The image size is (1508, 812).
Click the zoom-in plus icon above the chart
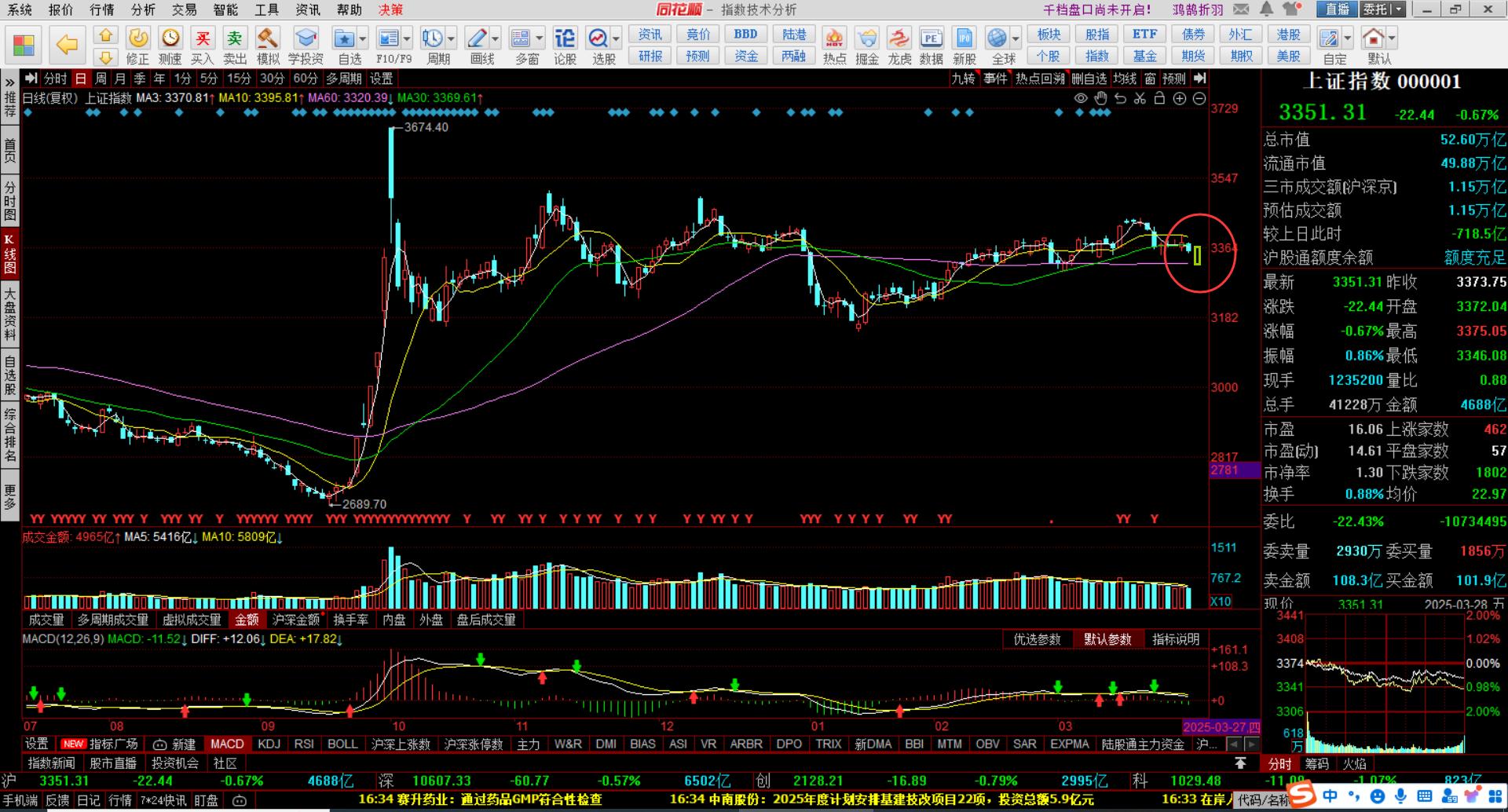coord(1180,98)
